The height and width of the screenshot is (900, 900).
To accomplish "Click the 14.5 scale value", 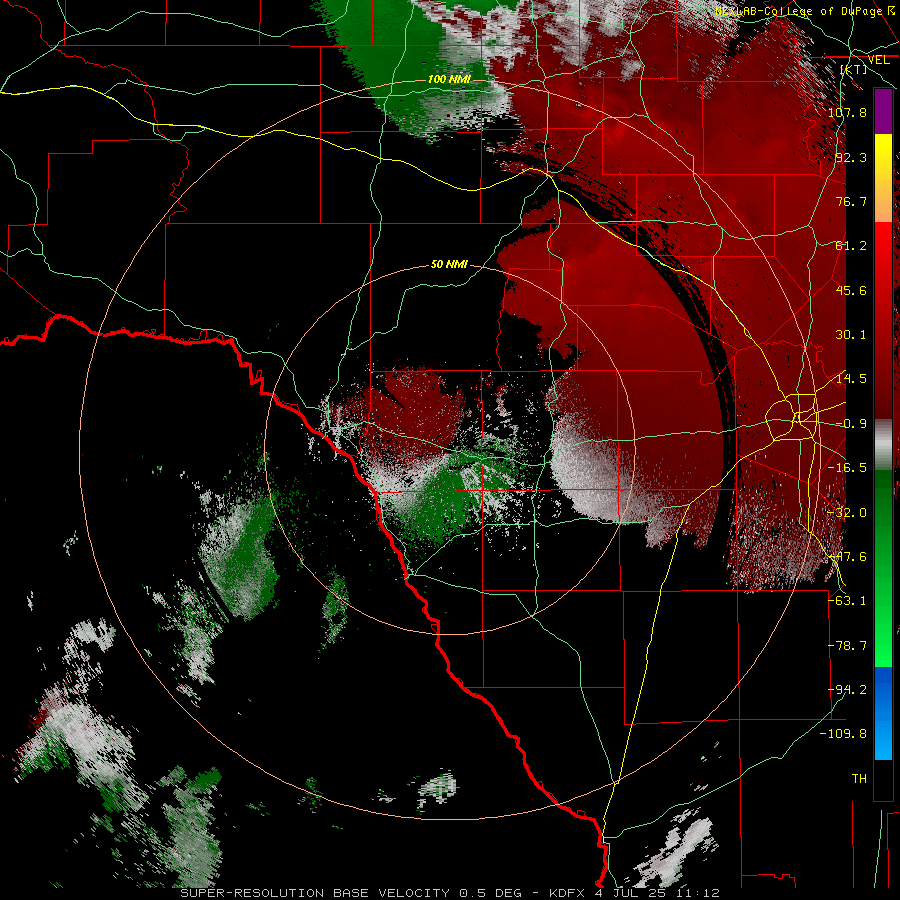I will pos(851,379).
